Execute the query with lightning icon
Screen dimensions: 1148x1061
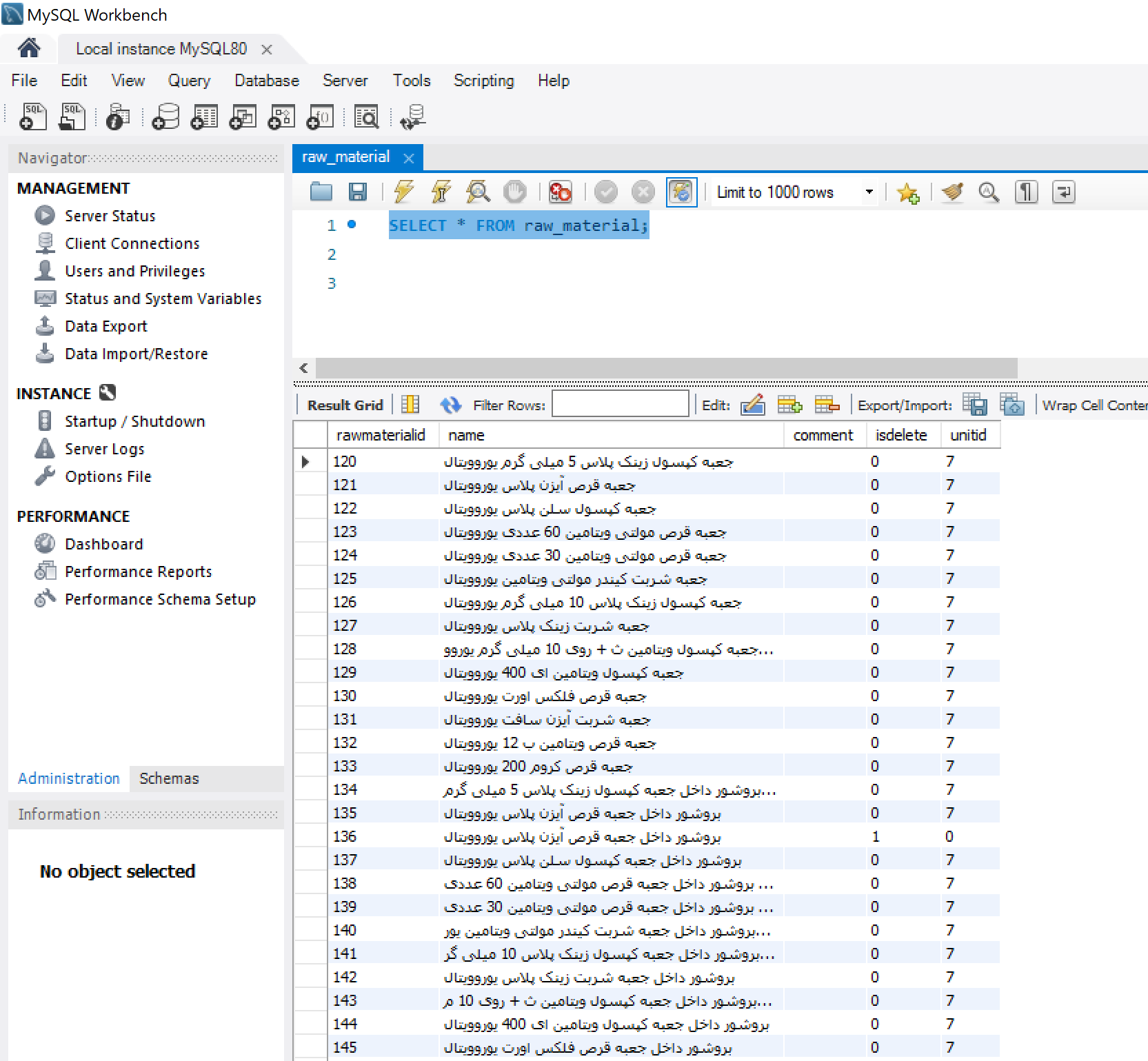(403, 192)
